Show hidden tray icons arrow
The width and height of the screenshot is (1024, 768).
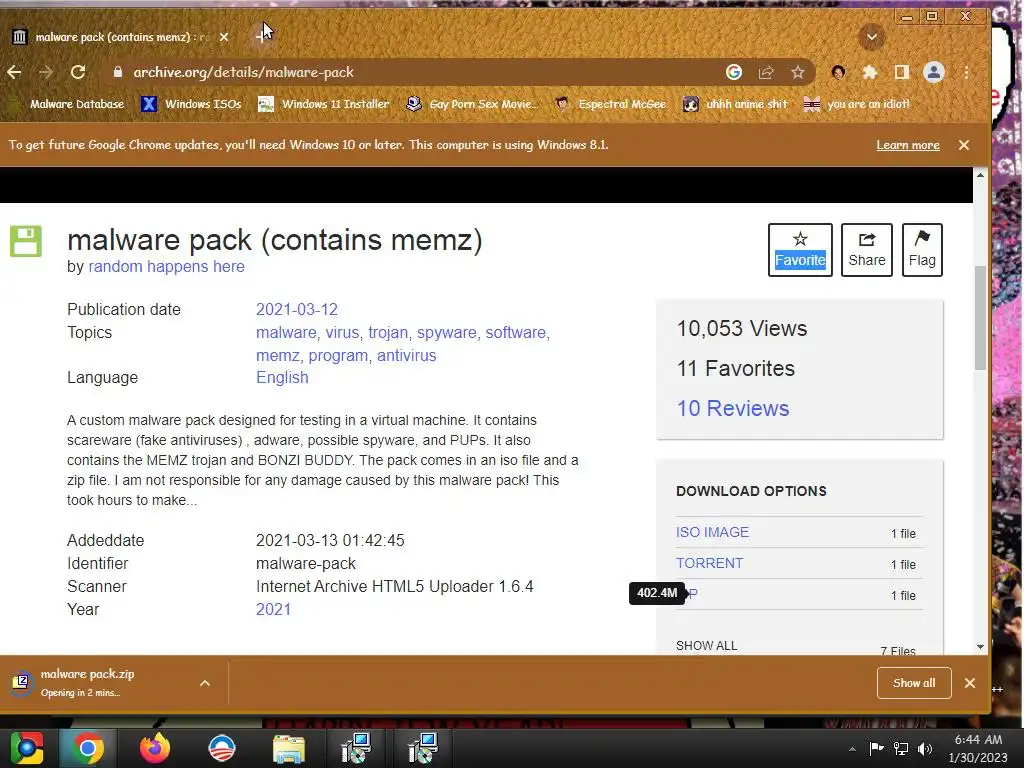coord(852,749)
